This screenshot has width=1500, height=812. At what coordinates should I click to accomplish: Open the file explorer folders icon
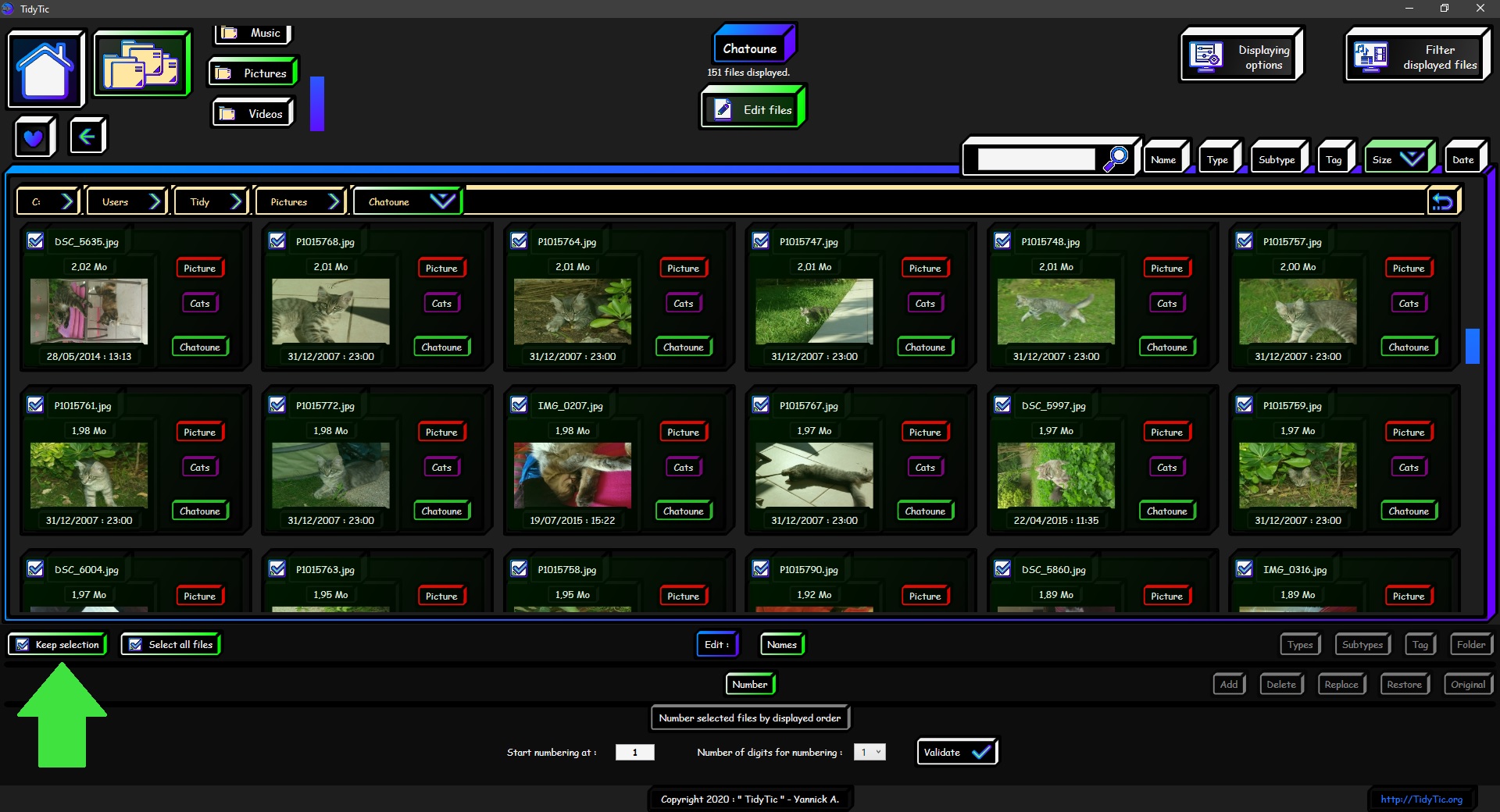141,65
